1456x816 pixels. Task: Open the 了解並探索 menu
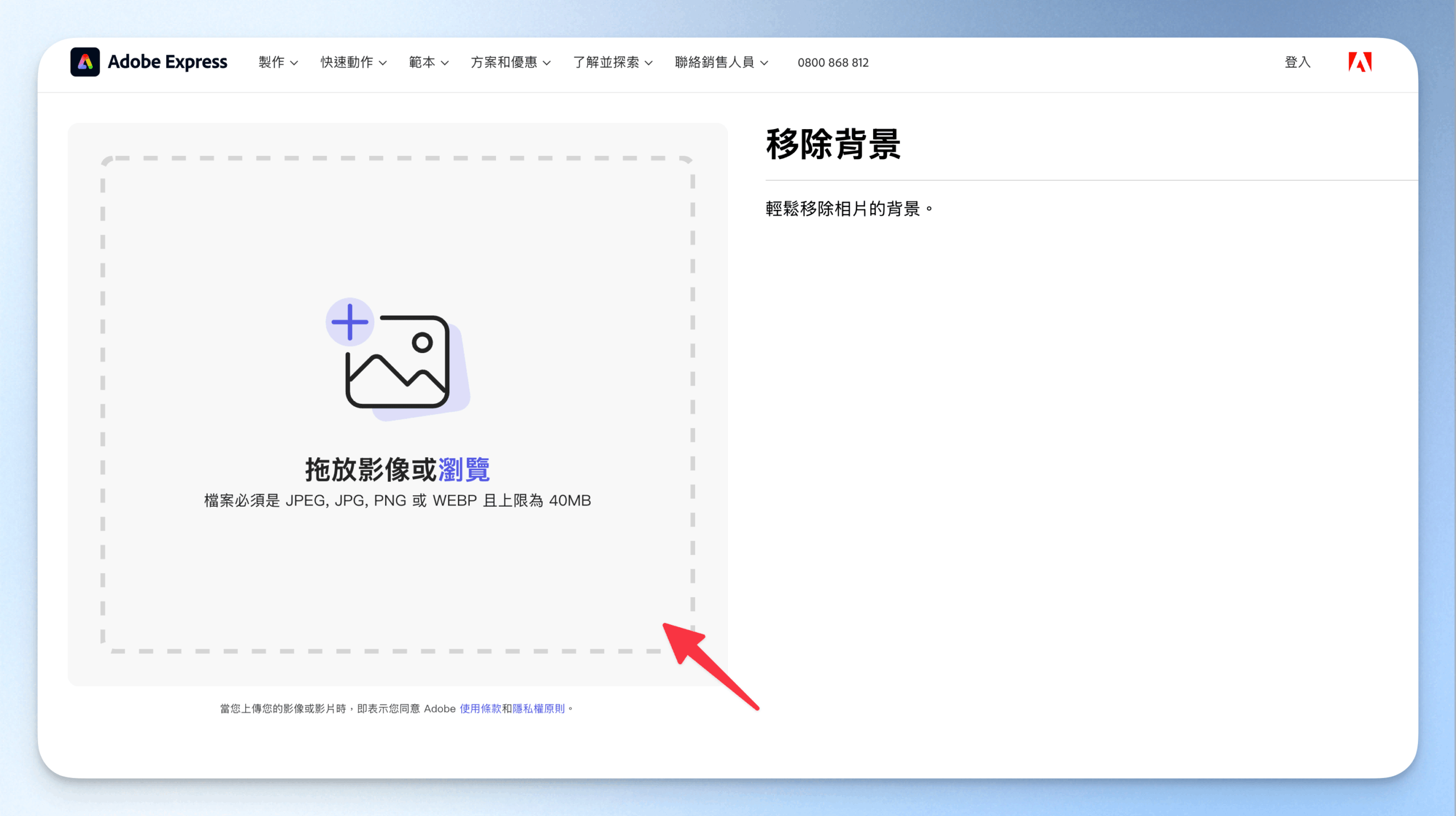pos(613,62)
